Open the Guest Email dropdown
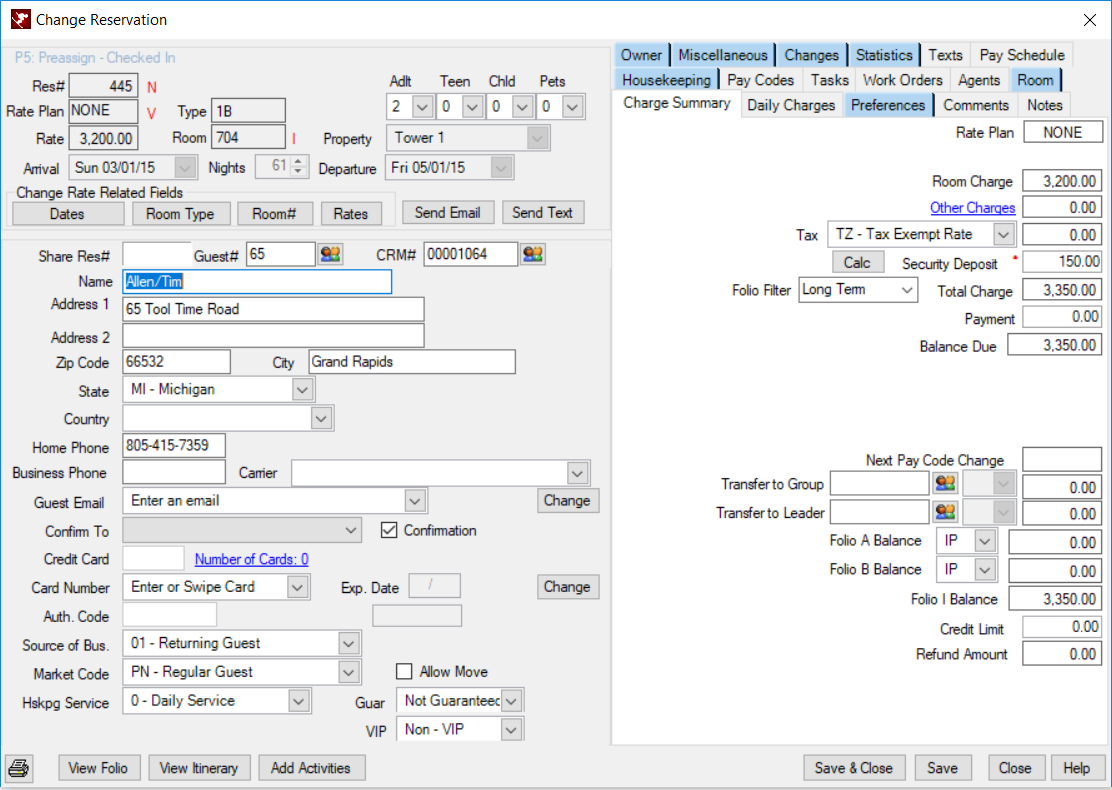Image resolution: width=1112 pixels, height=790 pixels. pos(415,501)
